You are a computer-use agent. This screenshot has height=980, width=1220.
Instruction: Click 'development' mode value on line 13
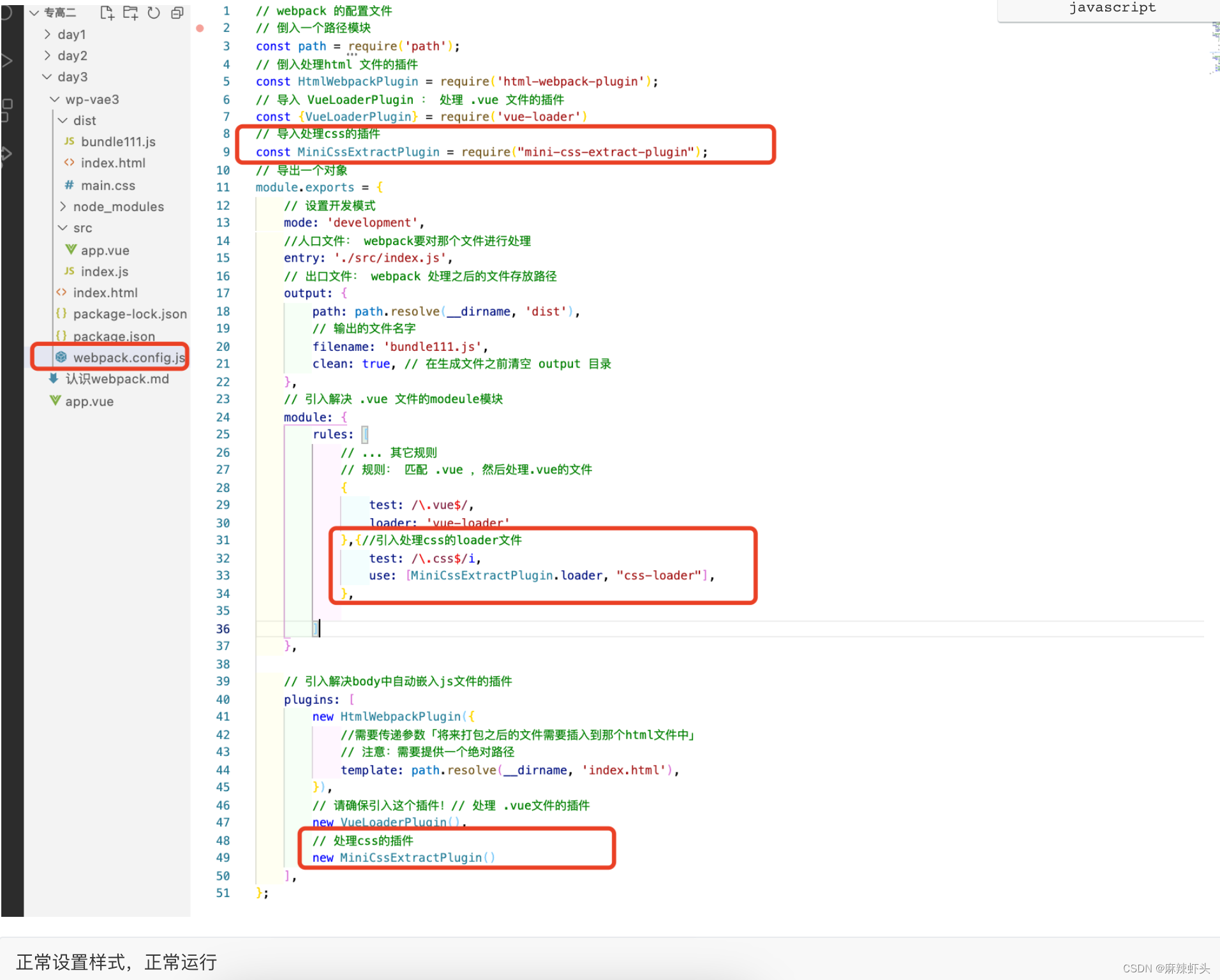point(373,223)
